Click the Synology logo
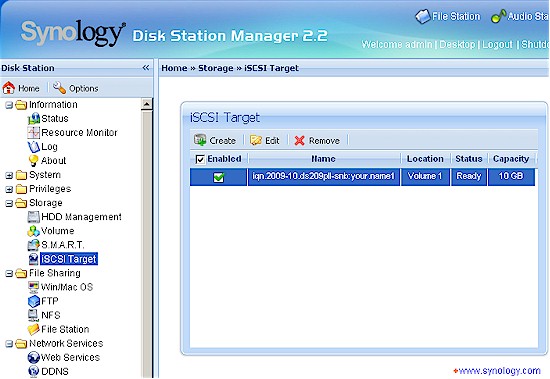 click(73, 33)
